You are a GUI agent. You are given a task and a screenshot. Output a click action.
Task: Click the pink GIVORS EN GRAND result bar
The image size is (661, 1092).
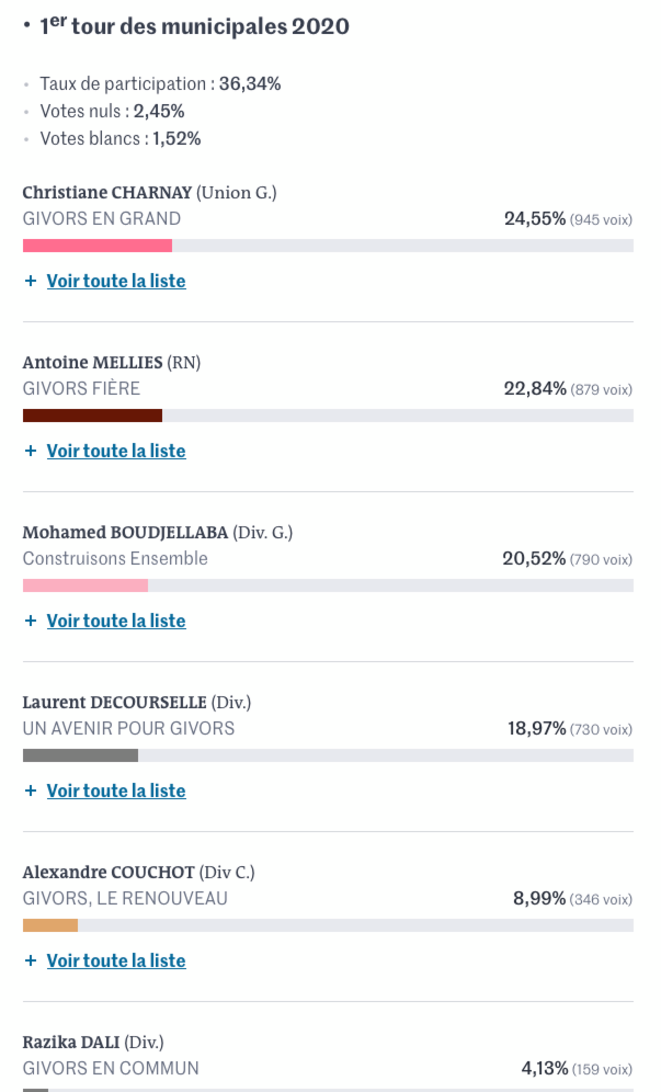tap(98, 245)
